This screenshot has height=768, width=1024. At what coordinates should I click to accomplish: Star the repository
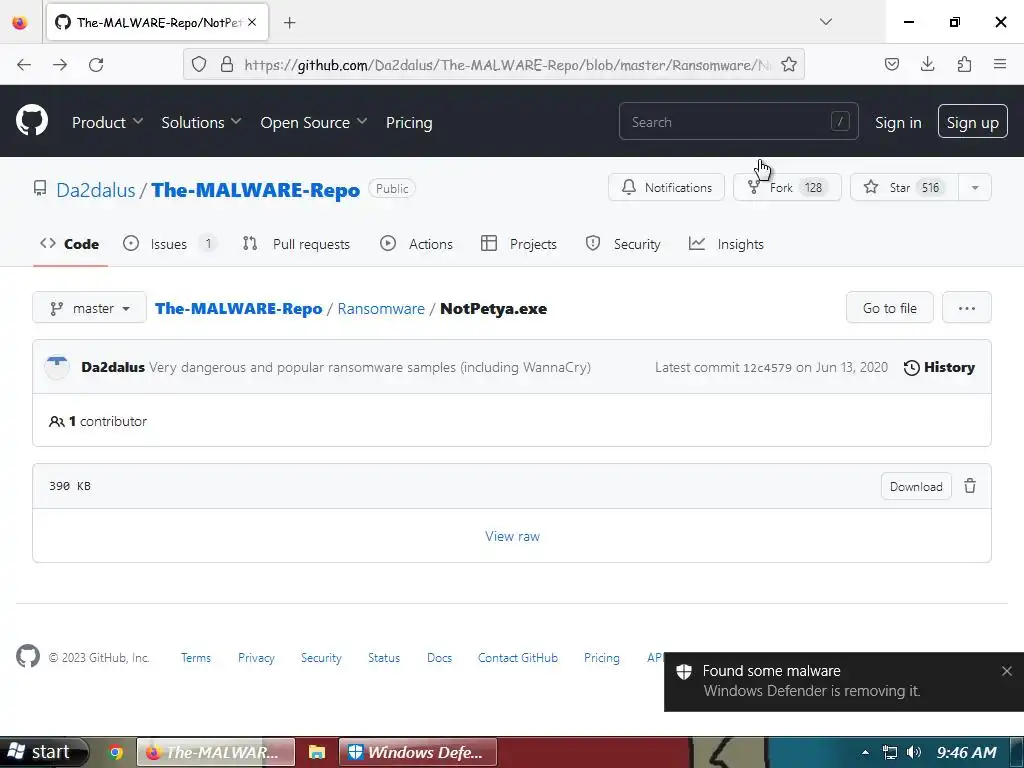[x=904, y=187]
